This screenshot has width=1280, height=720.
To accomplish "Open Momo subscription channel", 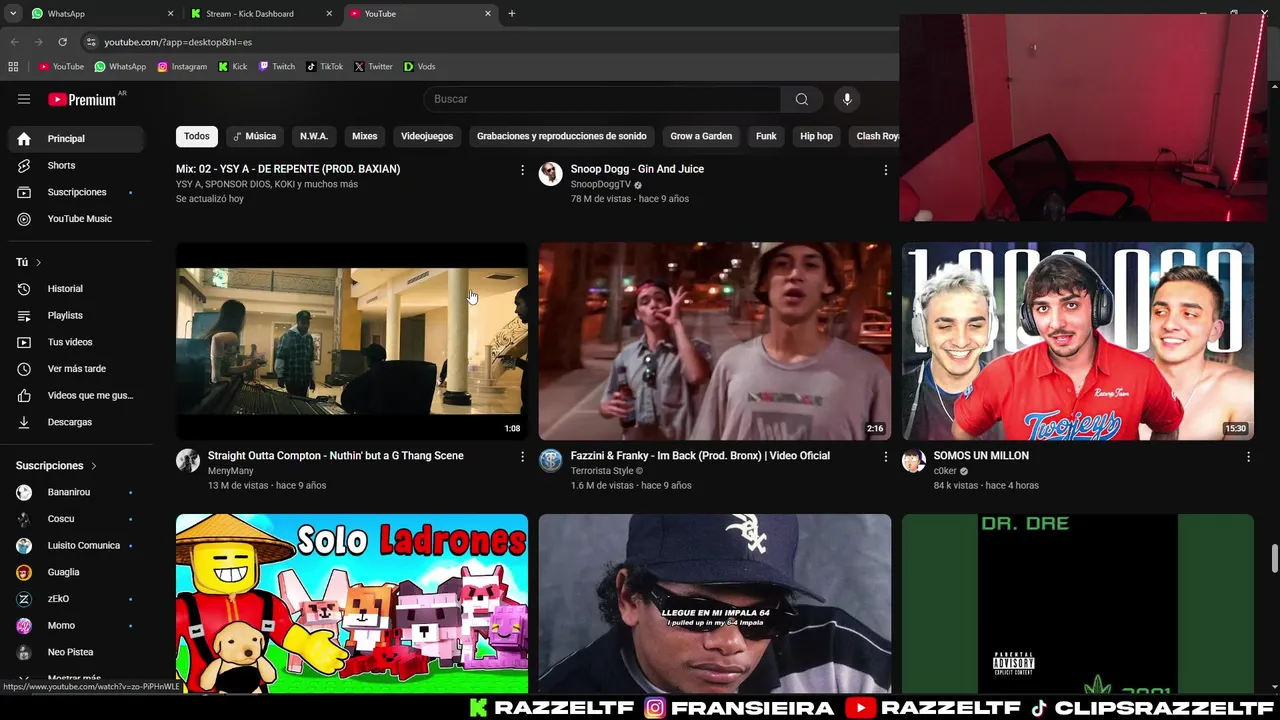I will point(76,626).
